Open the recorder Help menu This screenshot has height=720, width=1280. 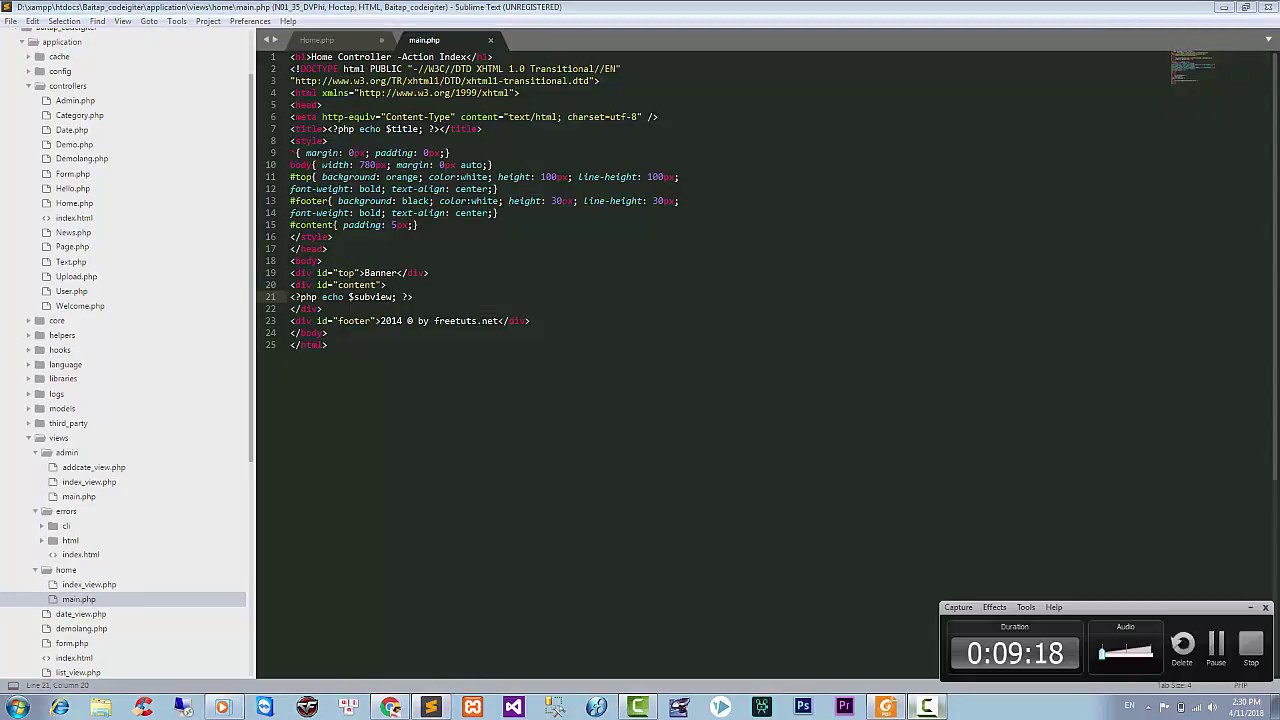pos(1054,607)
